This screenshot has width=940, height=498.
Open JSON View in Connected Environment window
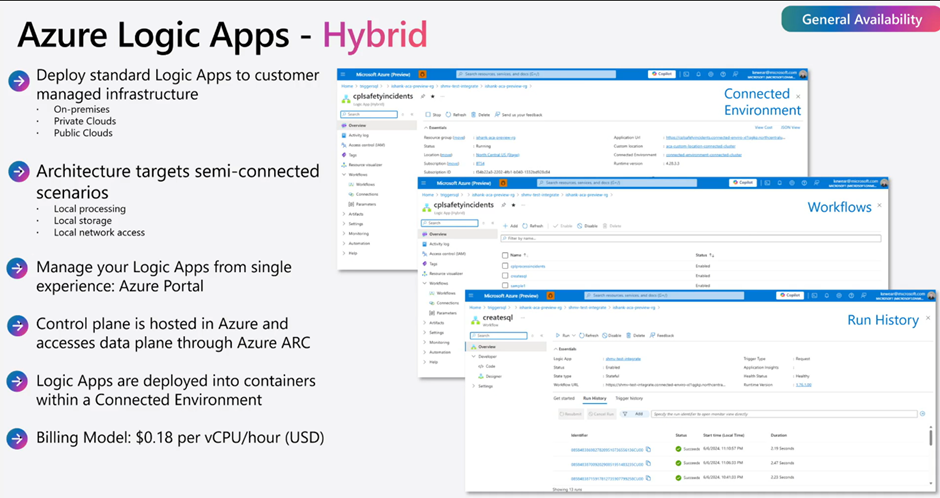[790, 127]
